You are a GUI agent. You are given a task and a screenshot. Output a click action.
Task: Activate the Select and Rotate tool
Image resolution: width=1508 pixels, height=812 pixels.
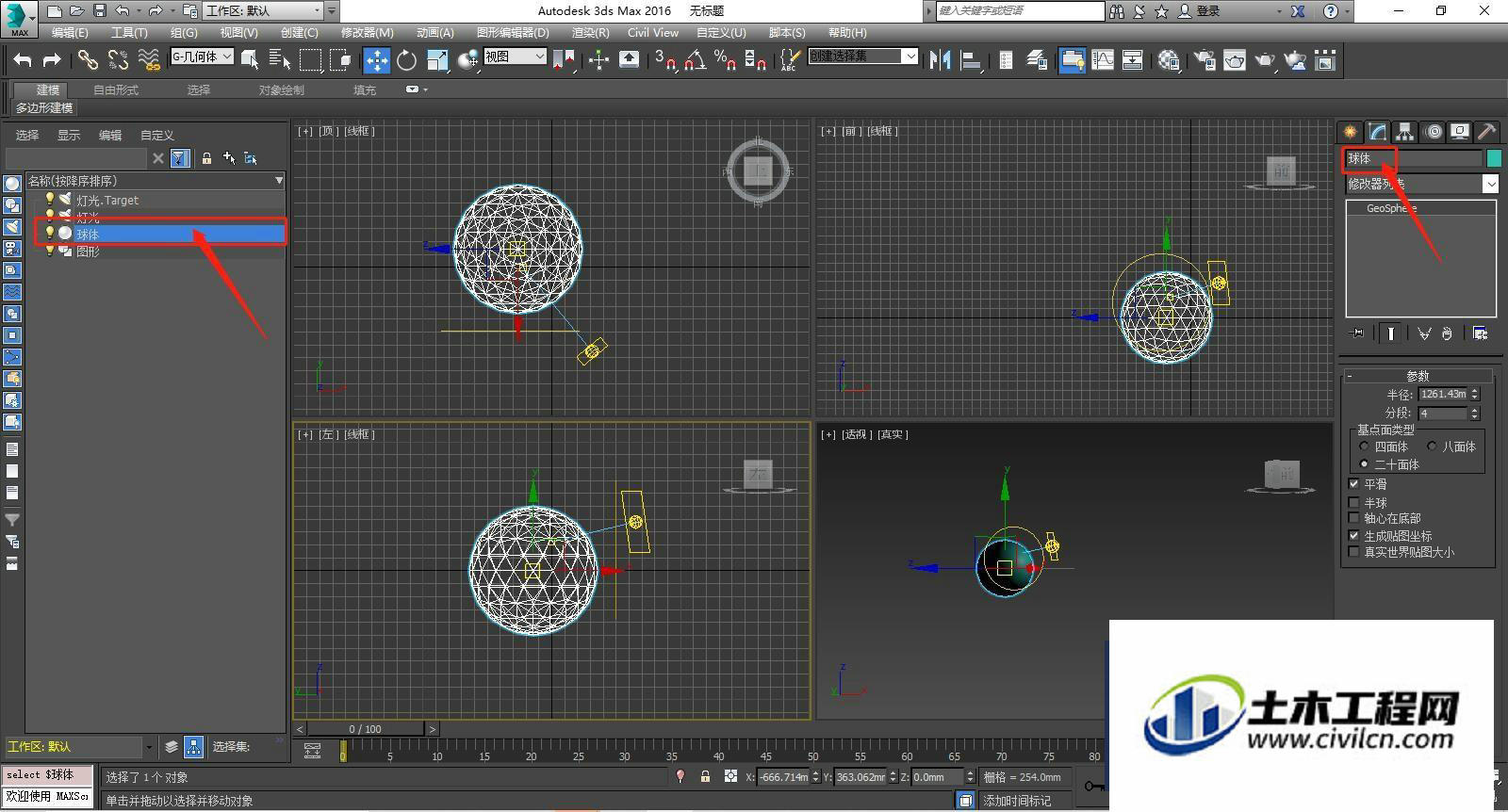click(x=406, y=60)
